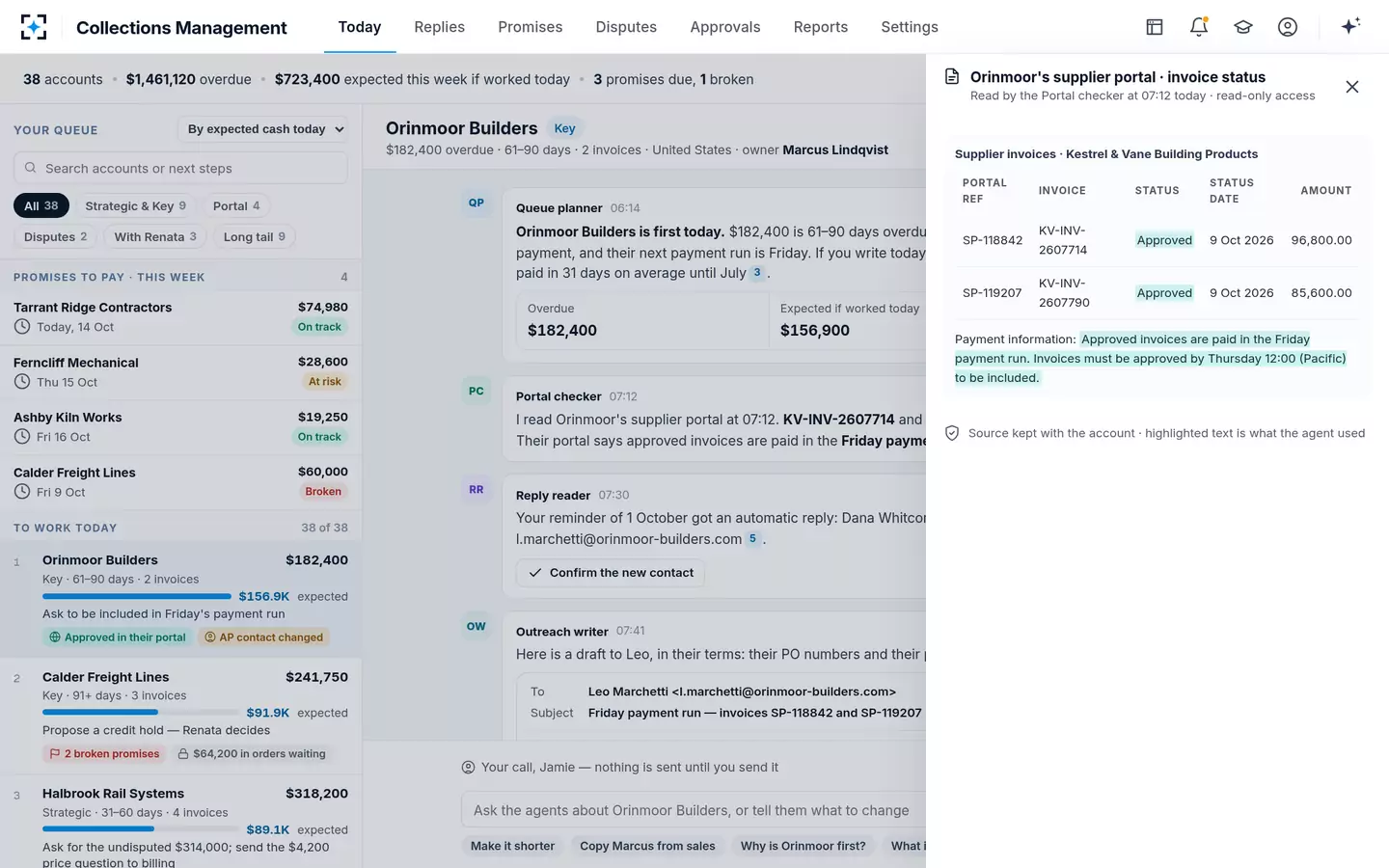Open the graduation cap learning icon
The width and height of the screenshot is (1389, 868).
tap(1243, 27)
